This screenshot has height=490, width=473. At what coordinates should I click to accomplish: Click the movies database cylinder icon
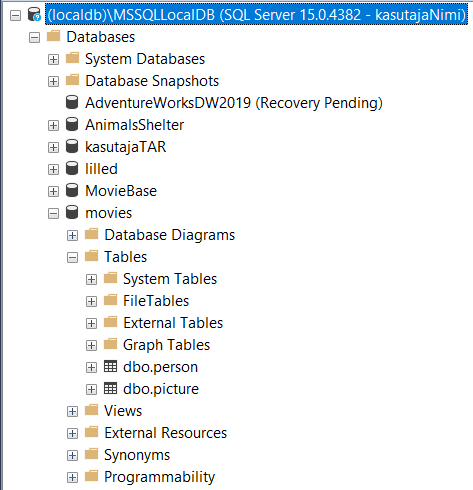tap(72, 212)
